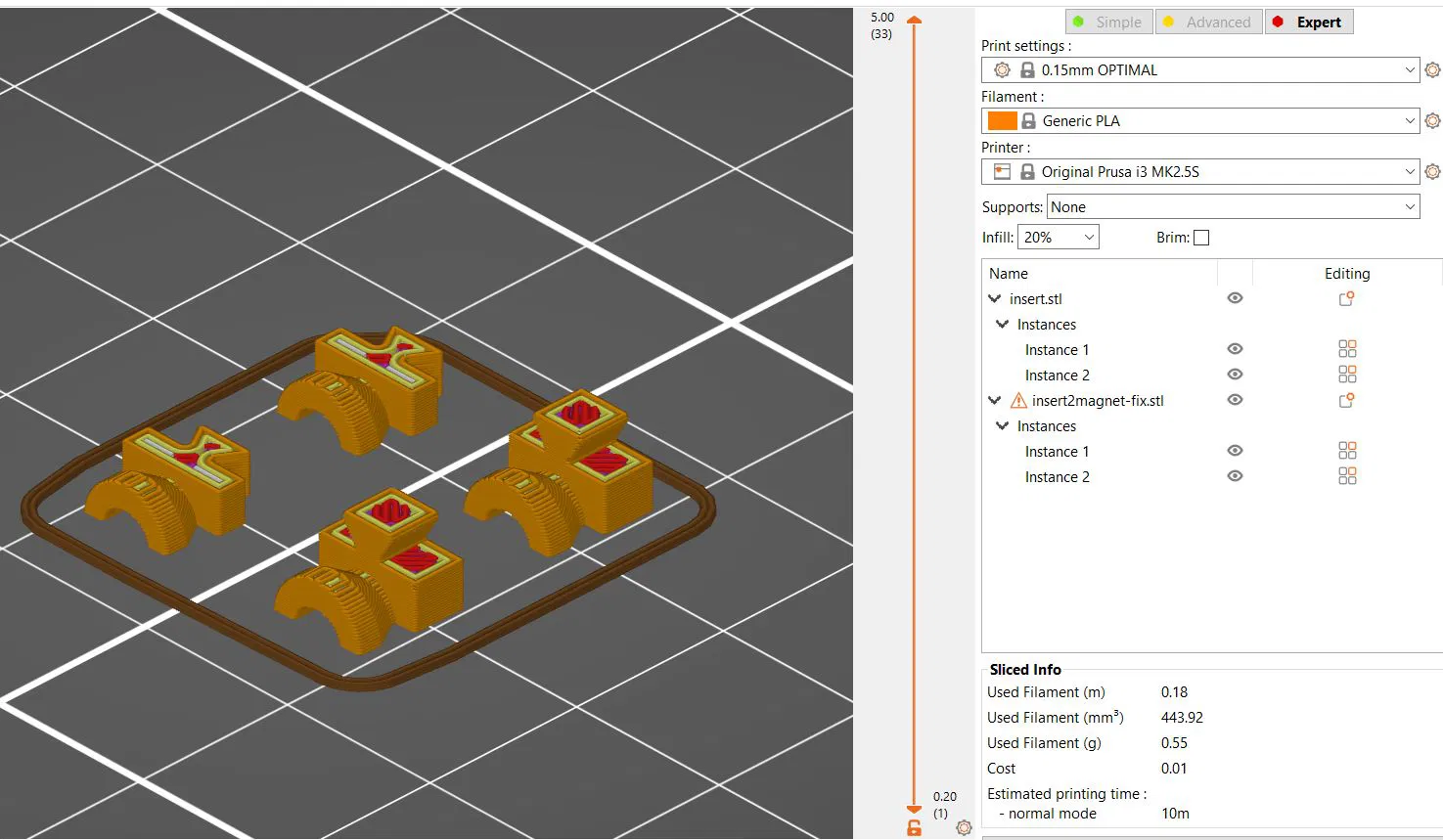Open filament settings gear icon

coord(1432,120)
